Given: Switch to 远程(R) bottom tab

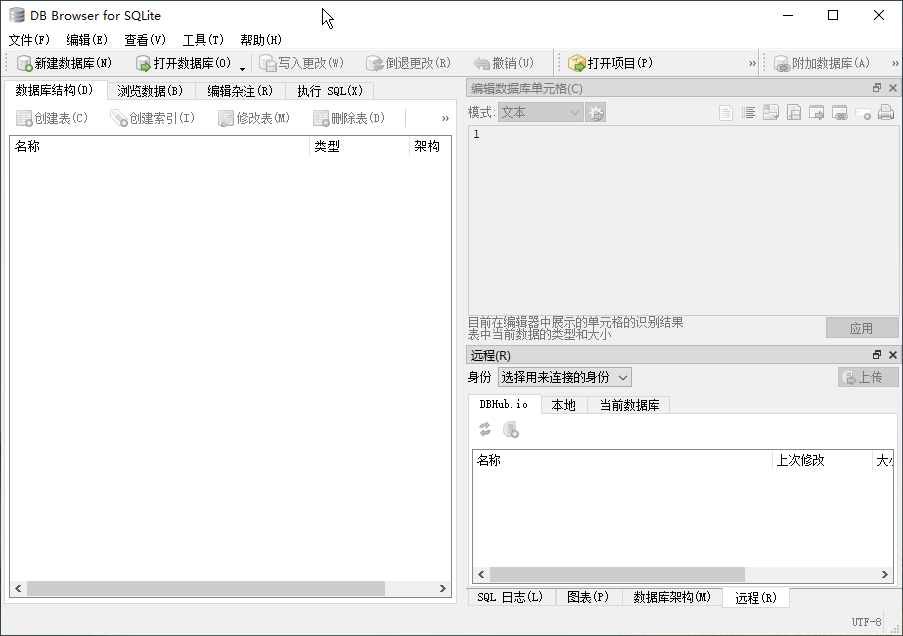Looking at the screenshot, I should coord(756,598).
